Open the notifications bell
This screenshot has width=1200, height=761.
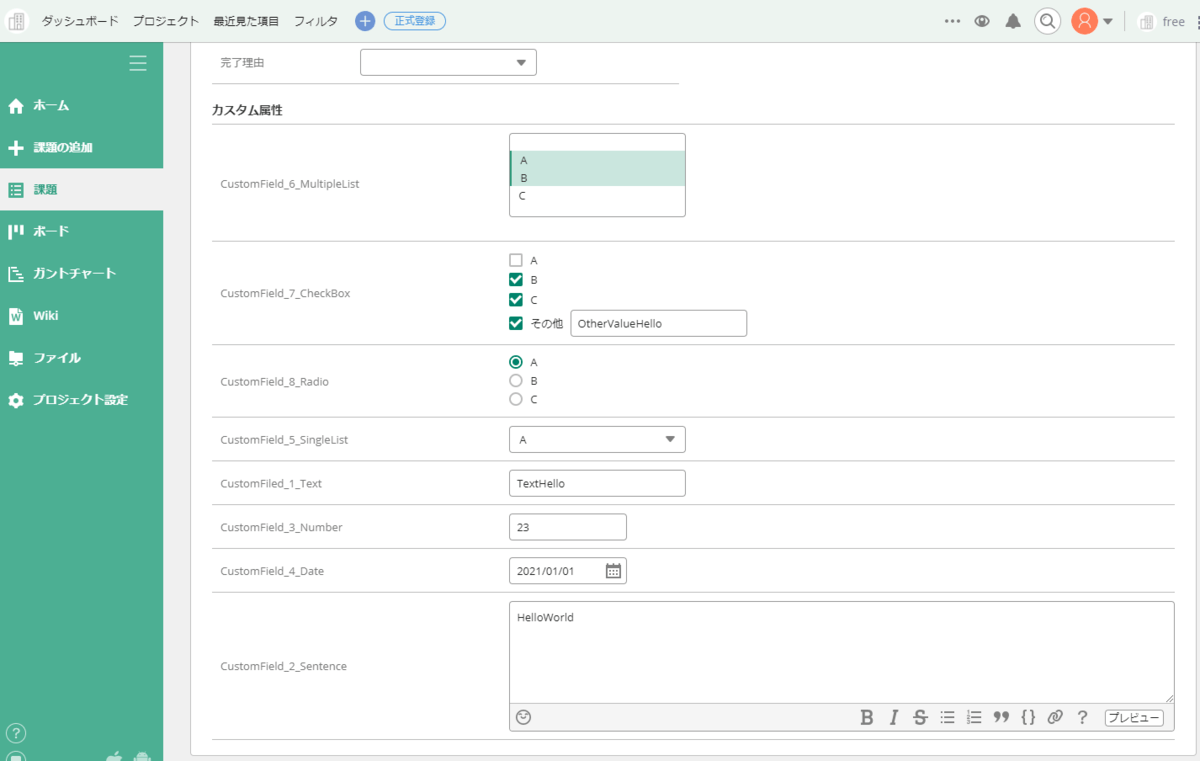tap(1013, 20)
